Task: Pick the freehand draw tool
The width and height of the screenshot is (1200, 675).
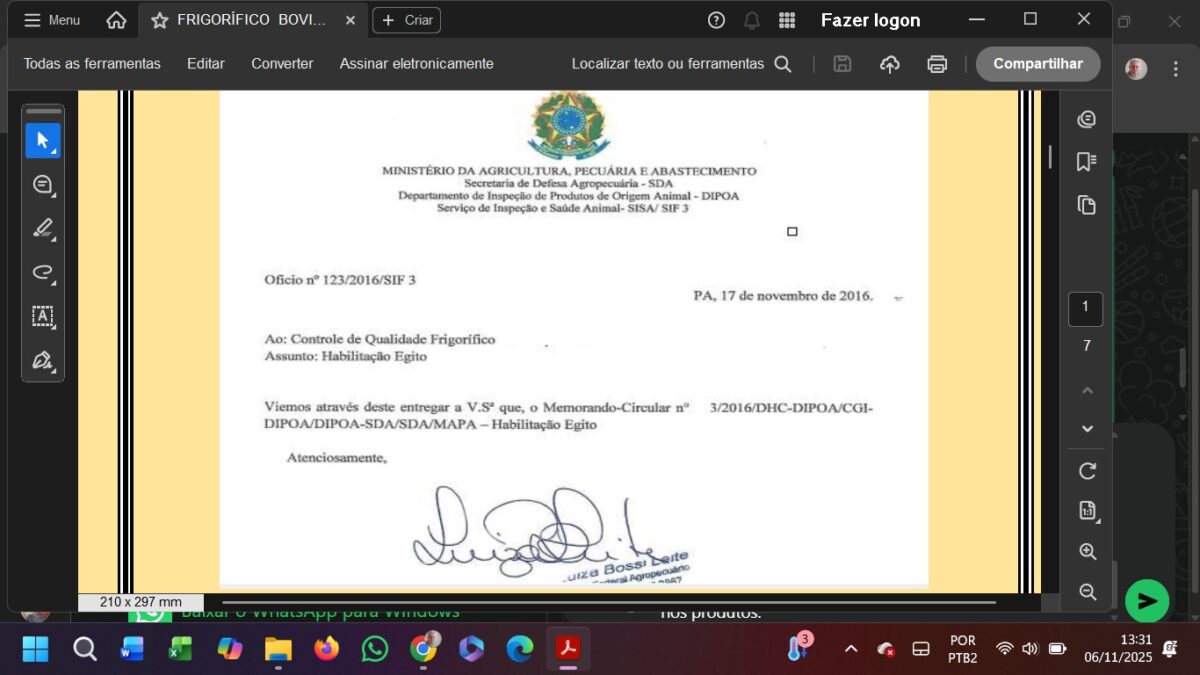Action: tap(43, 272)
